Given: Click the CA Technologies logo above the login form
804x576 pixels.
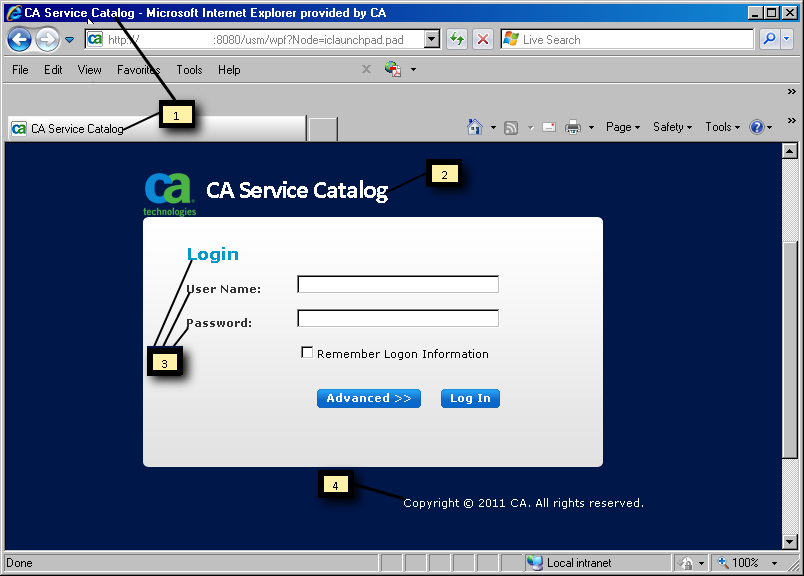Looking at the screenshot, I should 169,190.
